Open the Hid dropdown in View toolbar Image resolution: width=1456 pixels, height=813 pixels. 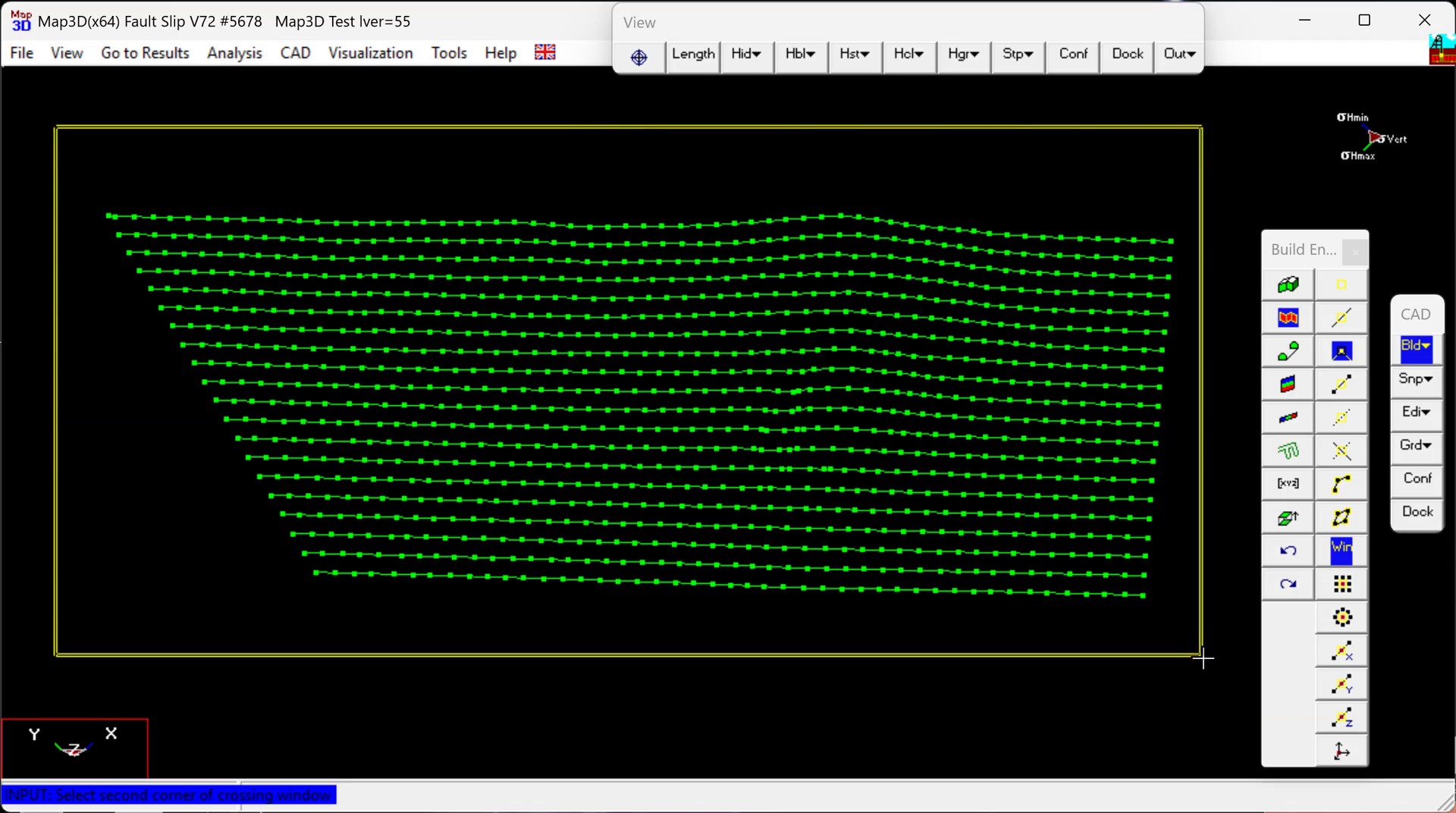[746, 54]
